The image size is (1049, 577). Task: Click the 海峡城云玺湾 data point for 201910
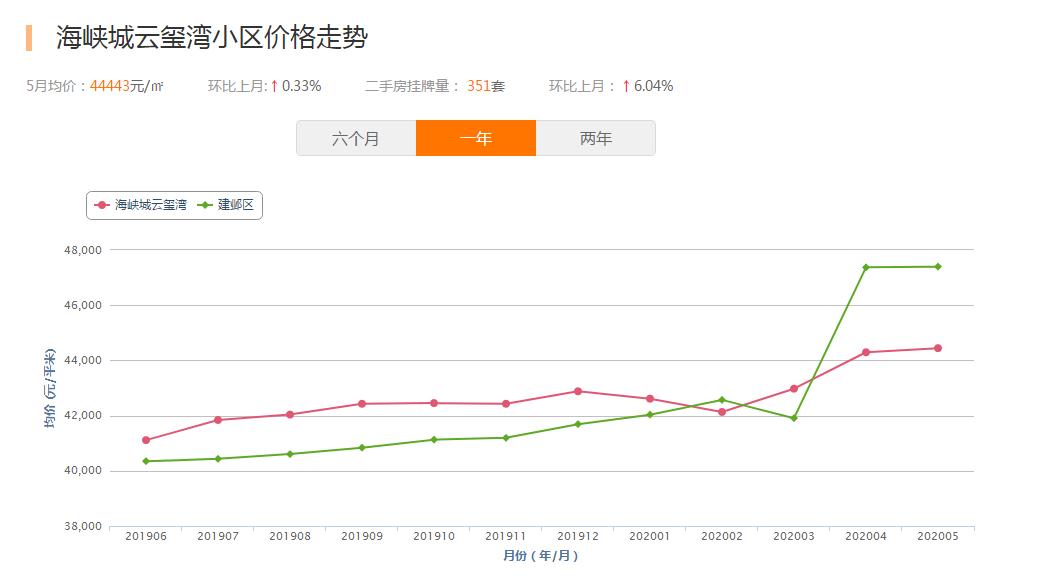(434, 404)
